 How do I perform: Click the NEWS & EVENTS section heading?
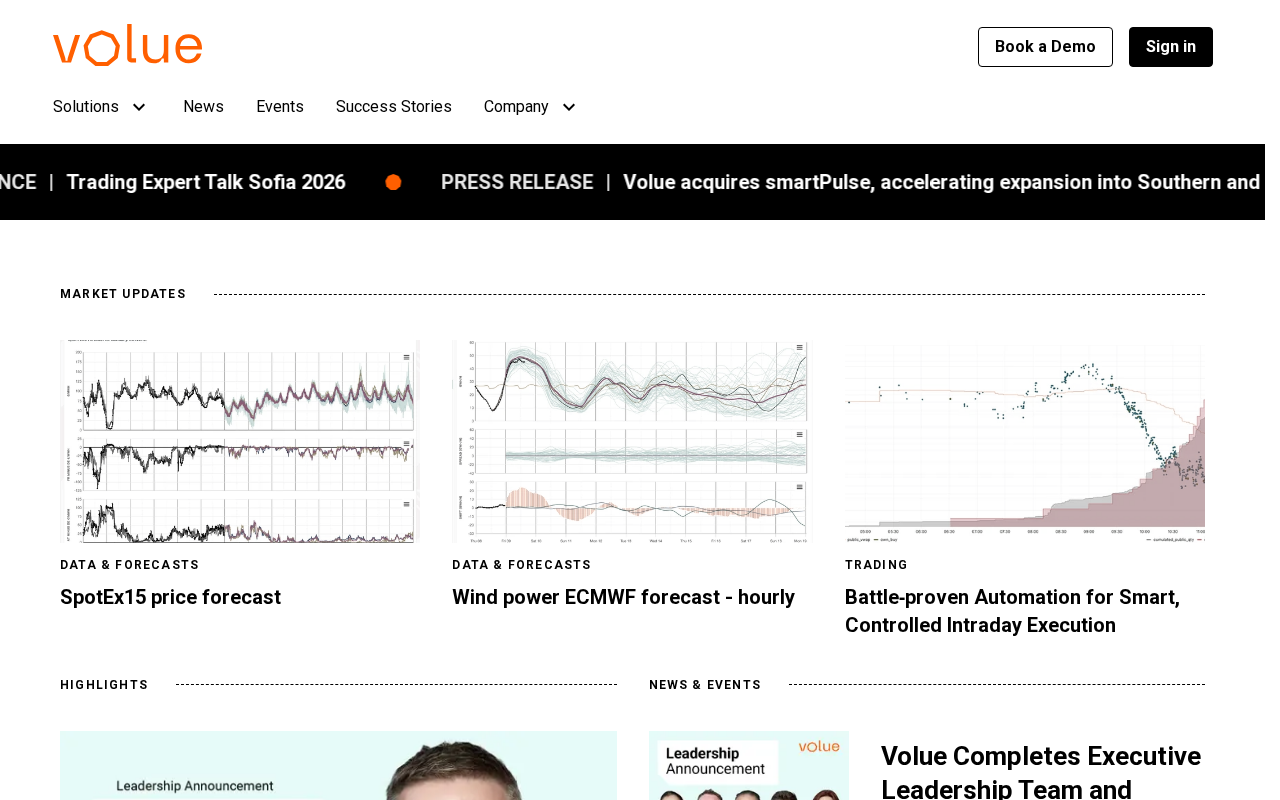(x=705, y=685)
